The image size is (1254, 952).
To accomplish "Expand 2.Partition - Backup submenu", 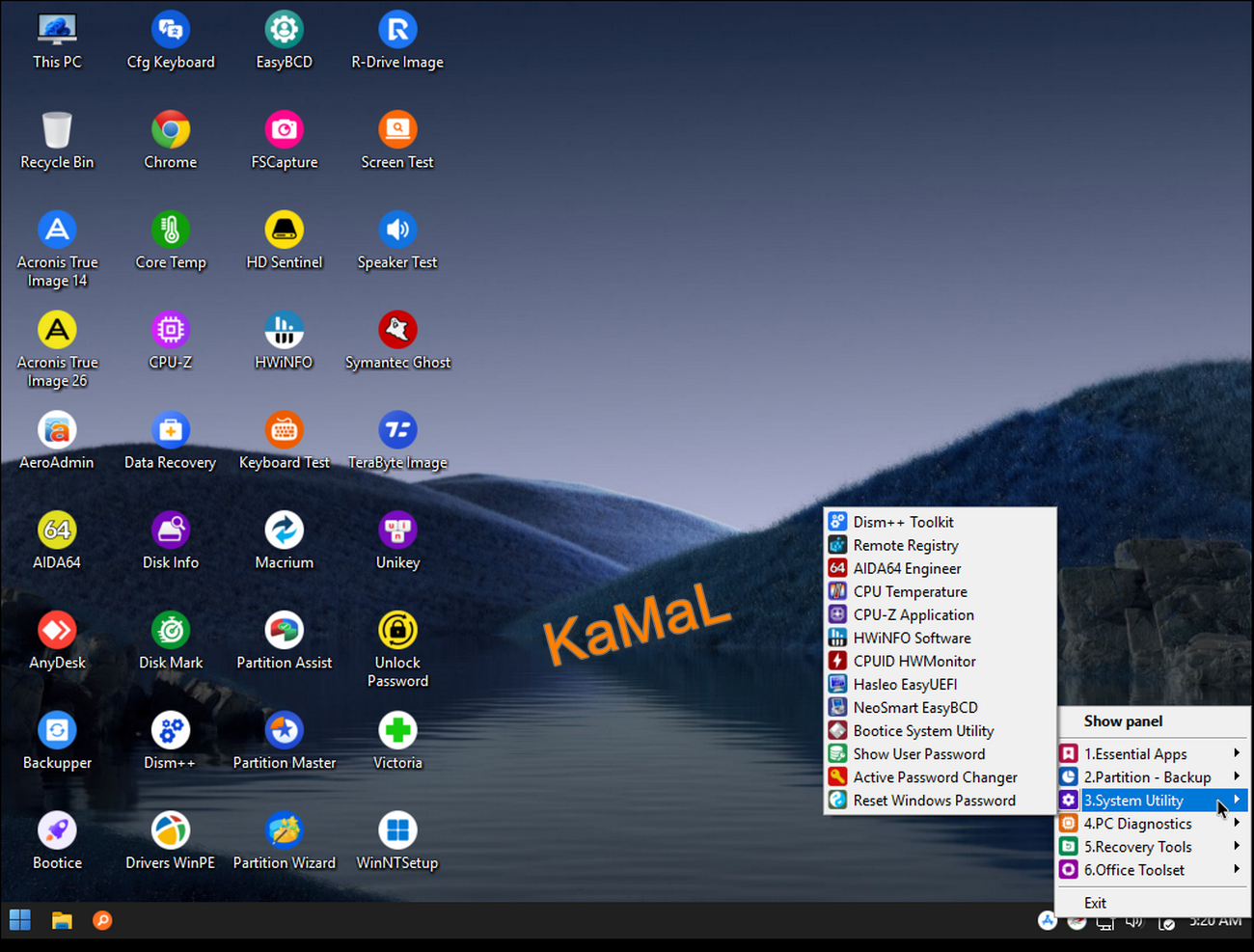I will click(1153, 776).
